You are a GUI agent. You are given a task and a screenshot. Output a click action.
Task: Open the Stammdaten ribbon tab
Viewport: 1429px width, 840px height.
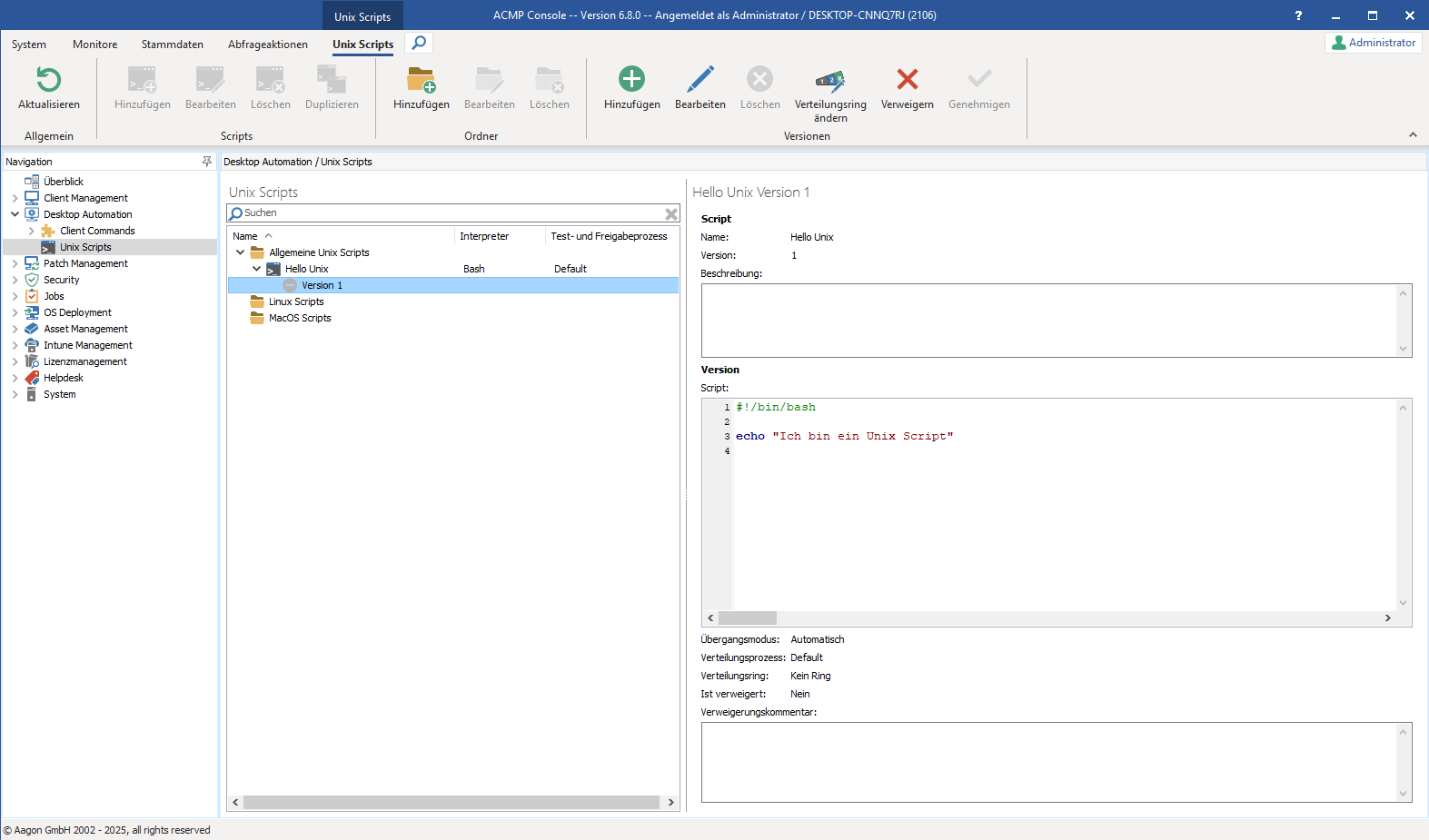(x=172, y=44)
